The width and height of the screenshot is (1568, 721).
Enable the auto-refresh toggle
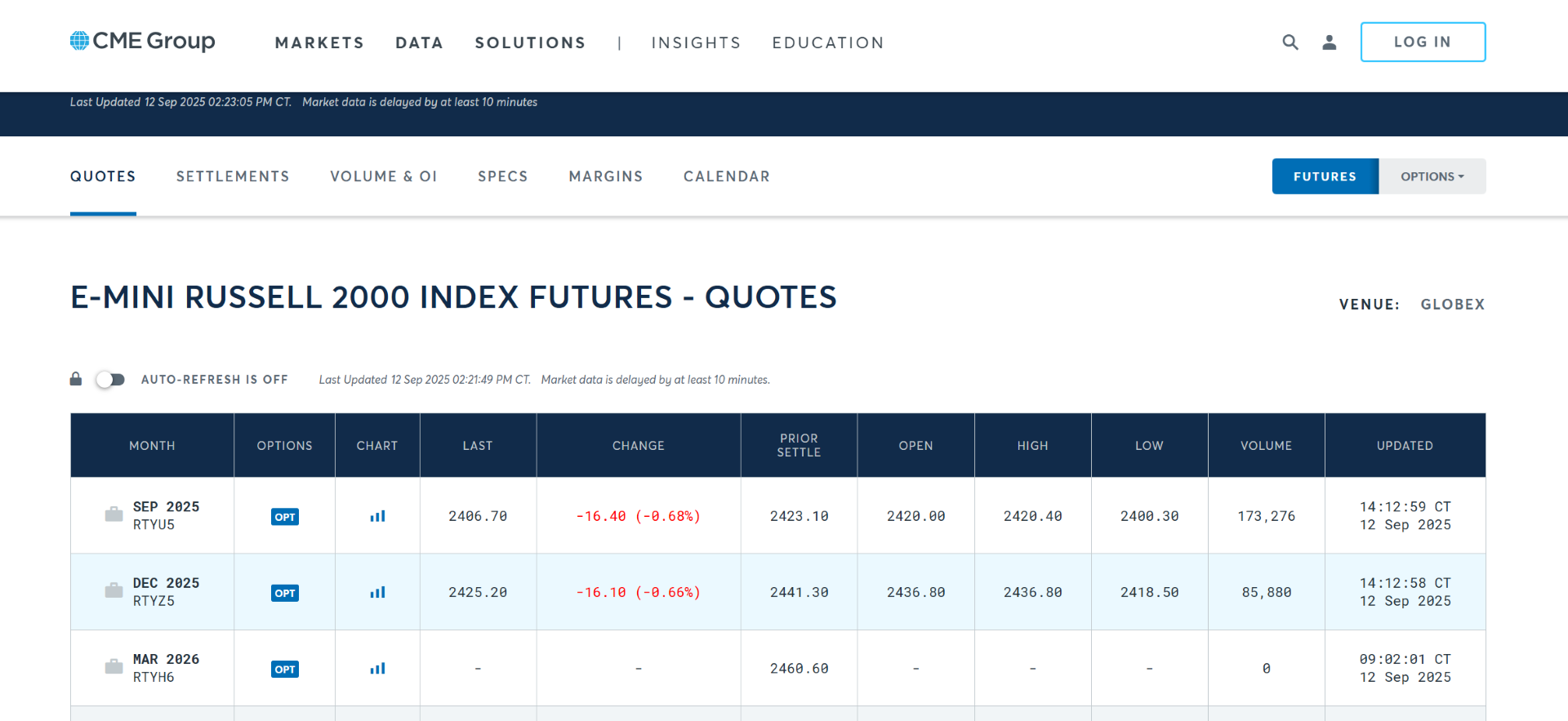(x=110, y=380)
